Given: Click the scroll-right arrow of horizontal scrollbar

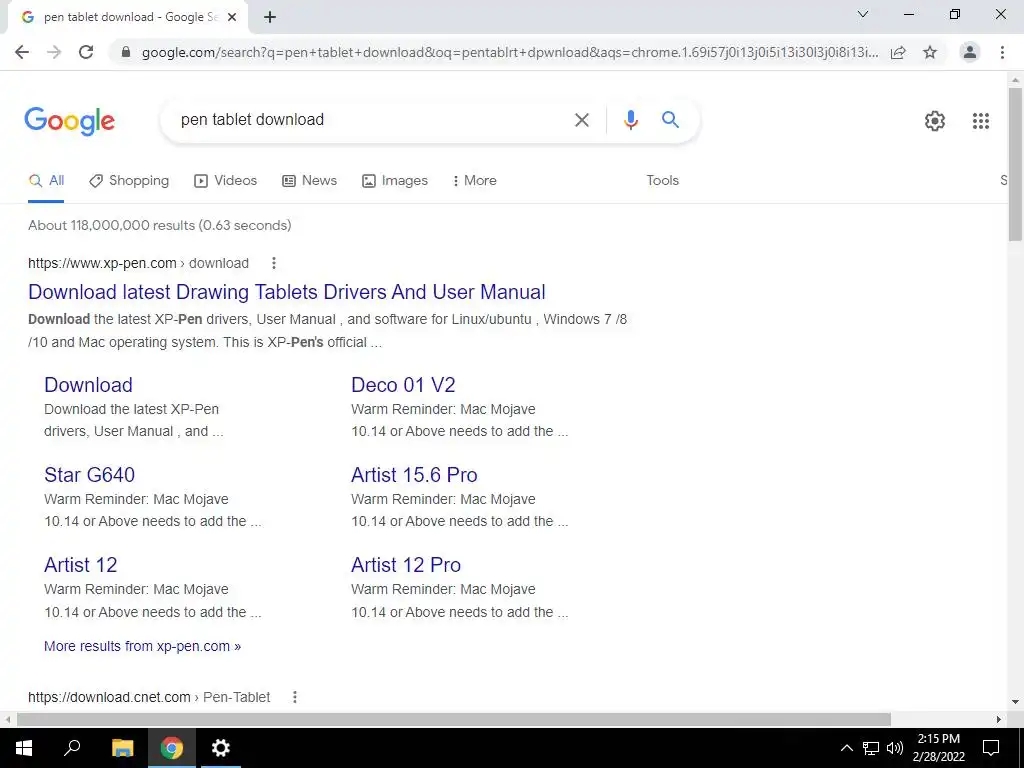Looking at the screenshot, I should [x=999, y=719].
